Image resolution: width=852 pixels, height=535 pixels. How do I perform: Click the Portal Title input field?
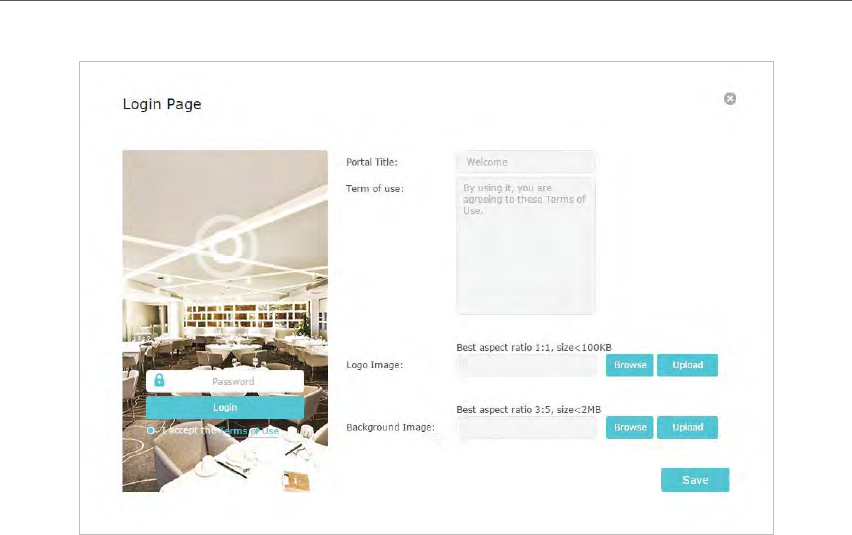tap(525, 162)
